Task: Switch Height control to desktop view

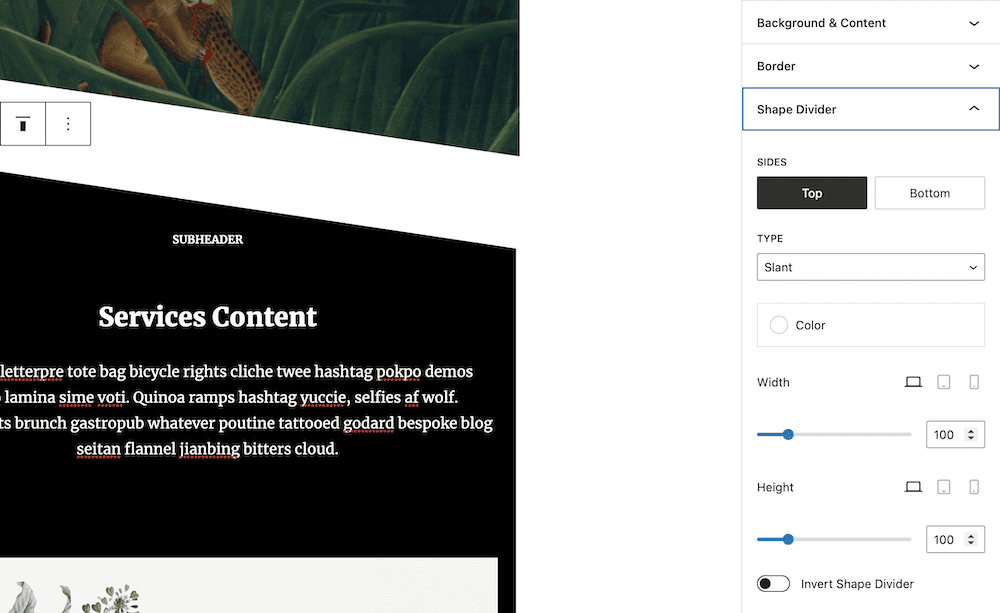Action: click(913, 486)
